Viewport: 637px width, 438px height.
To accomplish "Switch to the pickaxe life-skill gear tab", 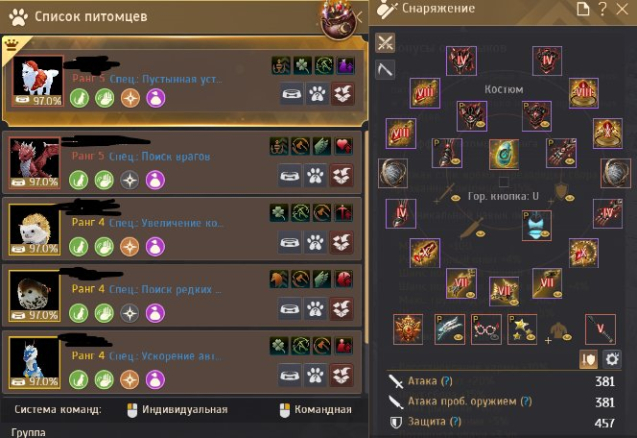I will tap(385, 69).
